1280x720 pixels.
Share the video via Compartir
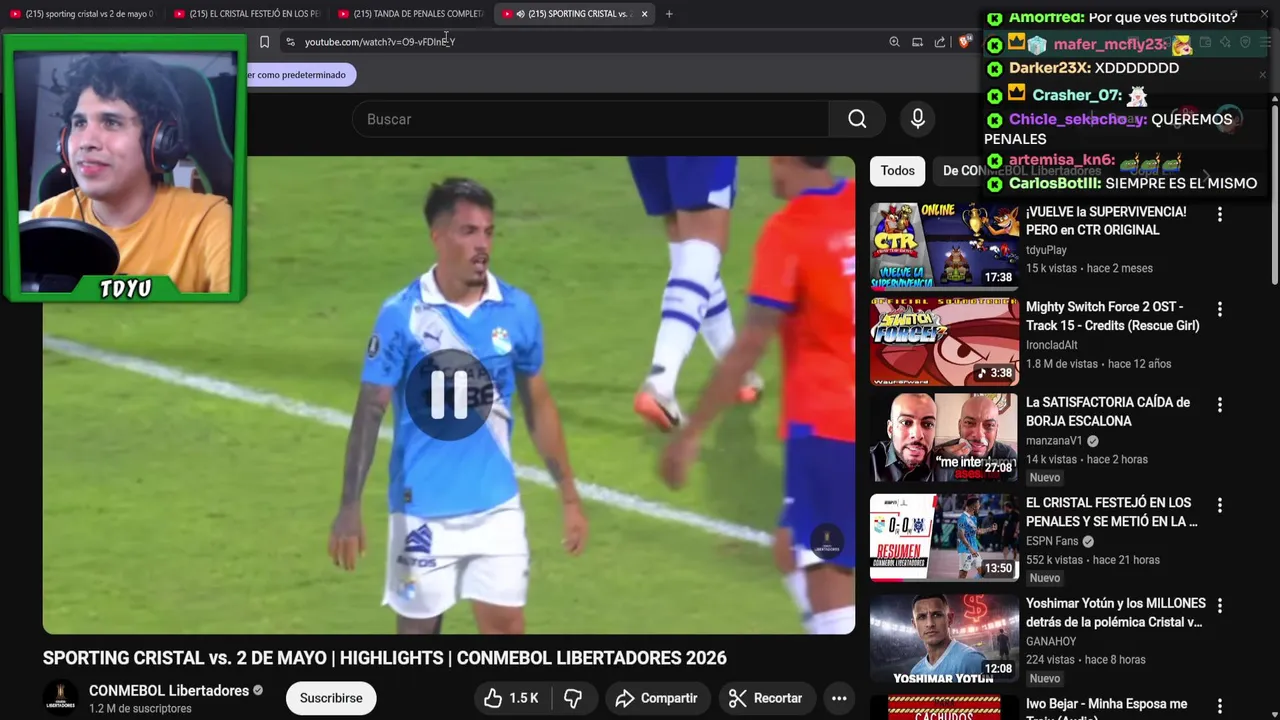point(656,698)
